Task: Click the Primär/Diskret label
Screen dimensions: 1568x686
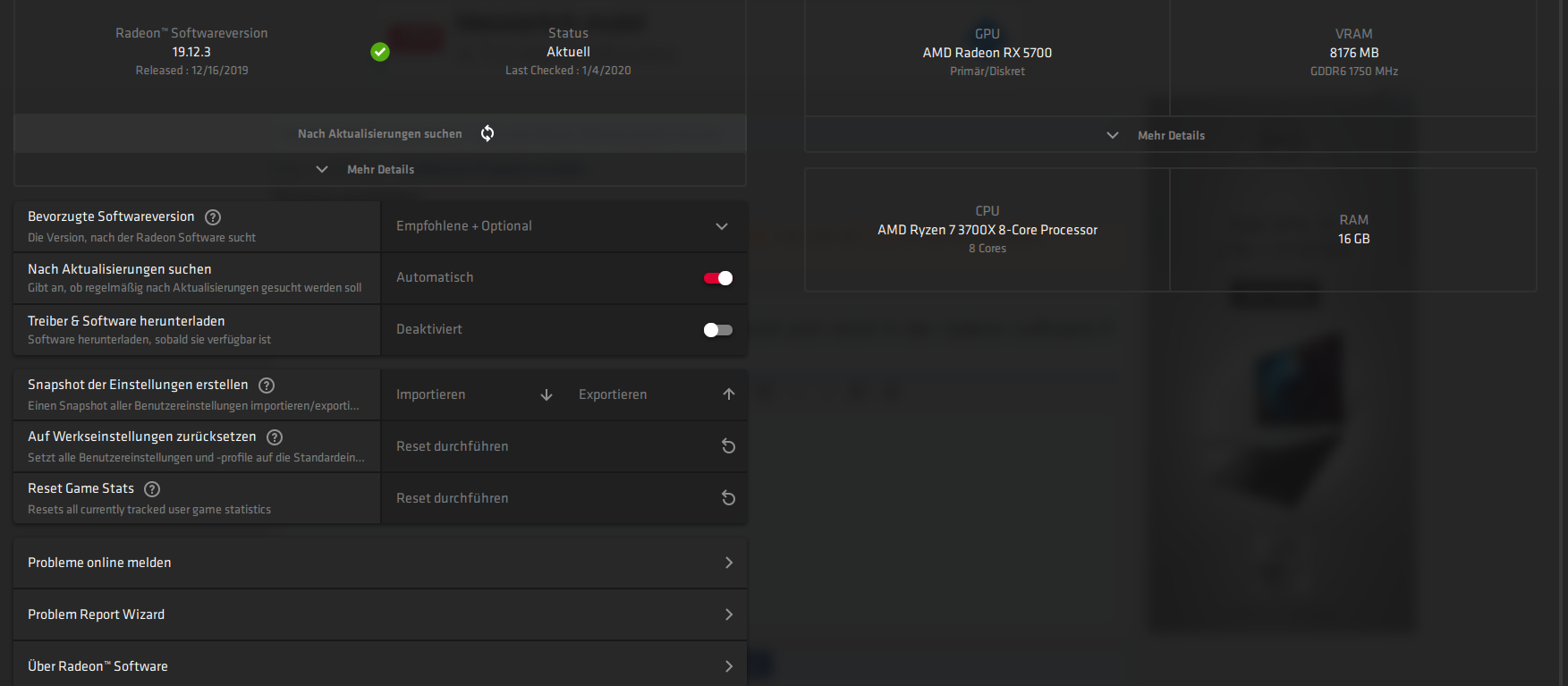Action: pos(987,72)
